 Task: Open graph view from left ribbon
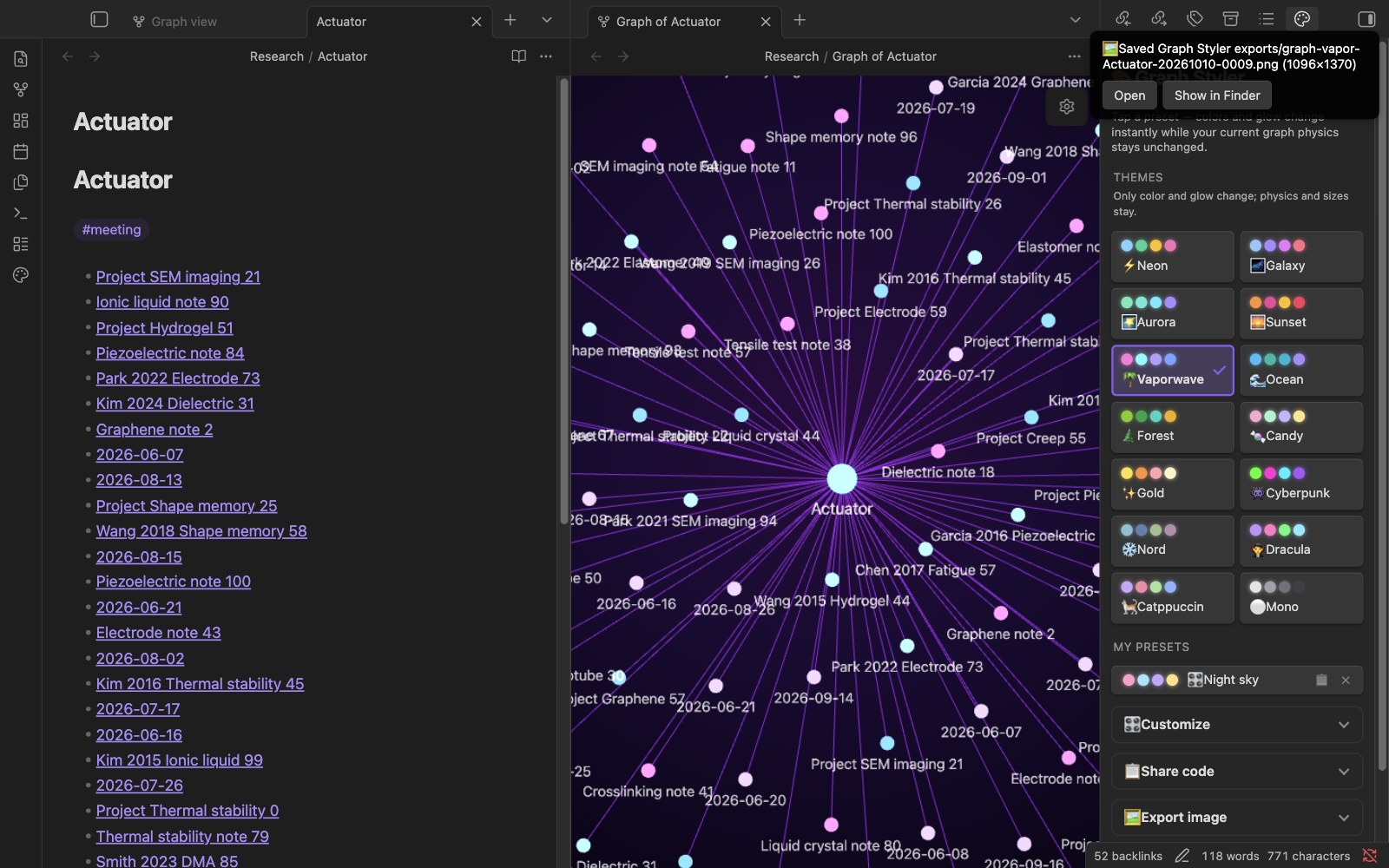point(21,89)
